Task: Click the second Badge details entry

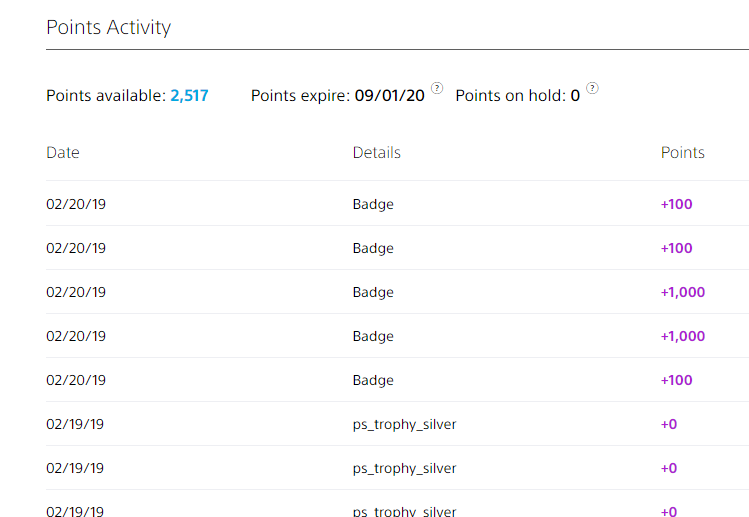Action: coord(373,248)
